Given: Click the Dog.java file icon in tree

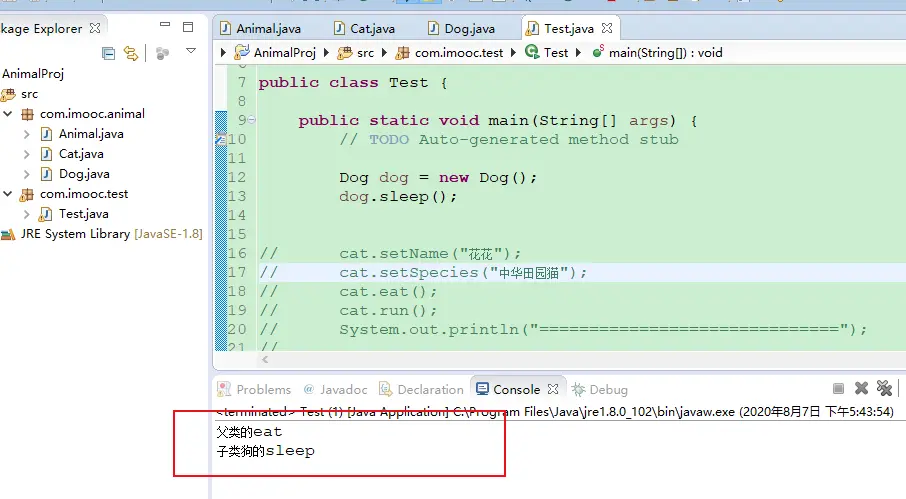Looking at the screenshot, I should pyautogui.click(x=46, y=174).
